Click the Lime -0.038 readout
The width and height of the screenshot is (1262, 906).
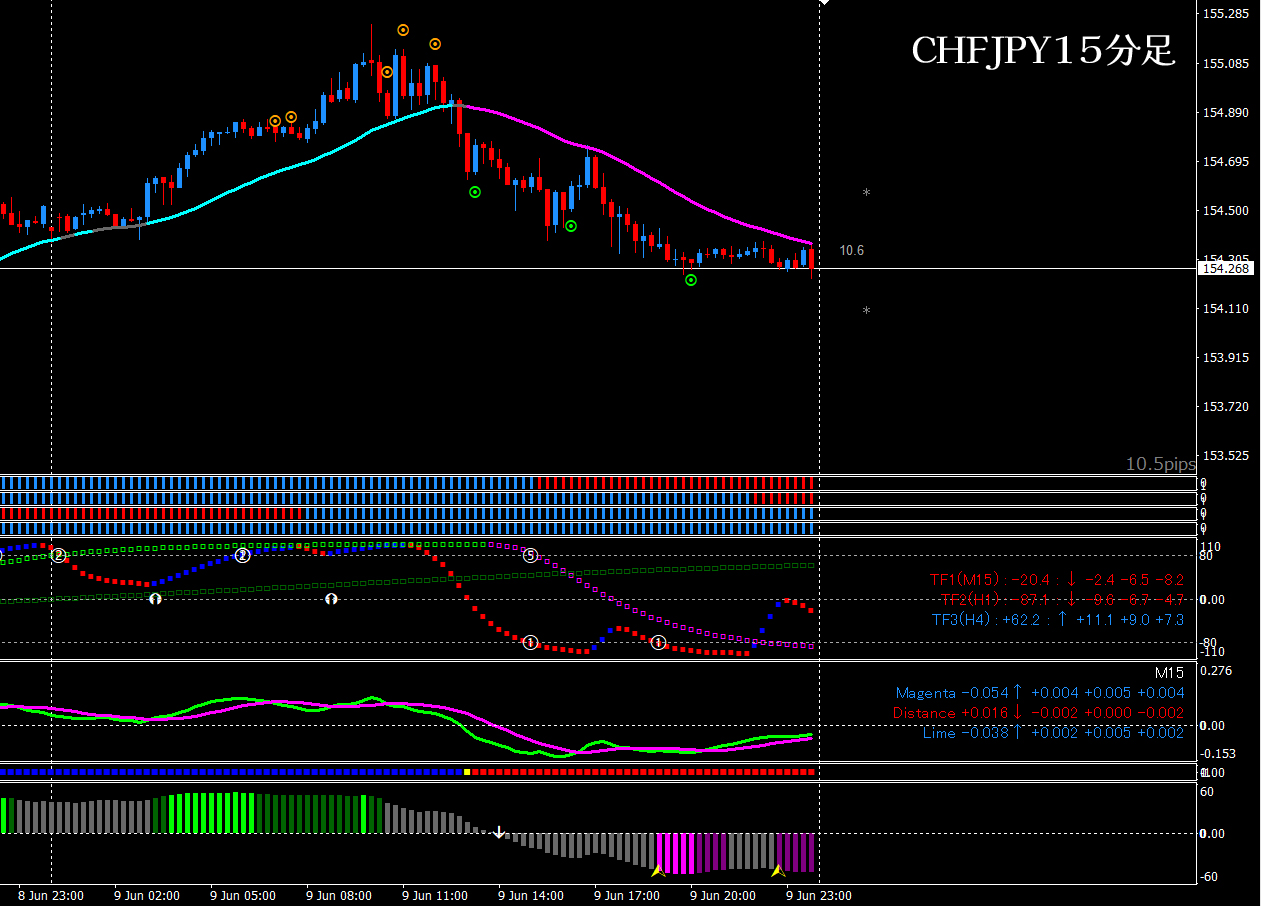pyautogui.click(x=1053, y=733)
